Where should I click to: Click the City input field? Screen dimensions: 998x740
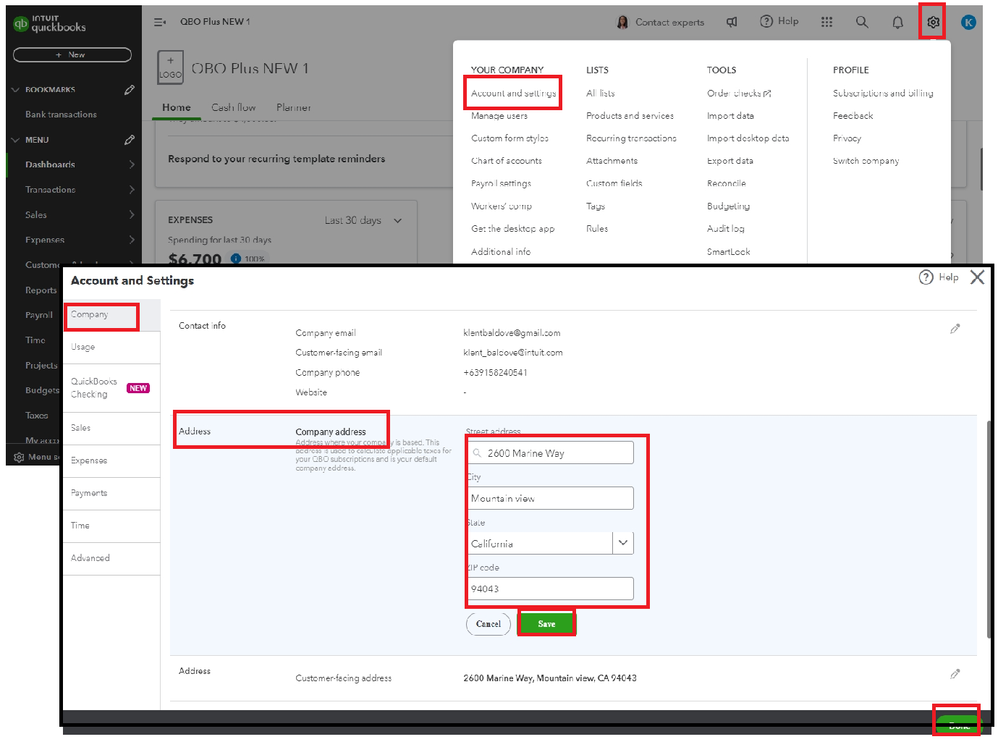point(550,498)
